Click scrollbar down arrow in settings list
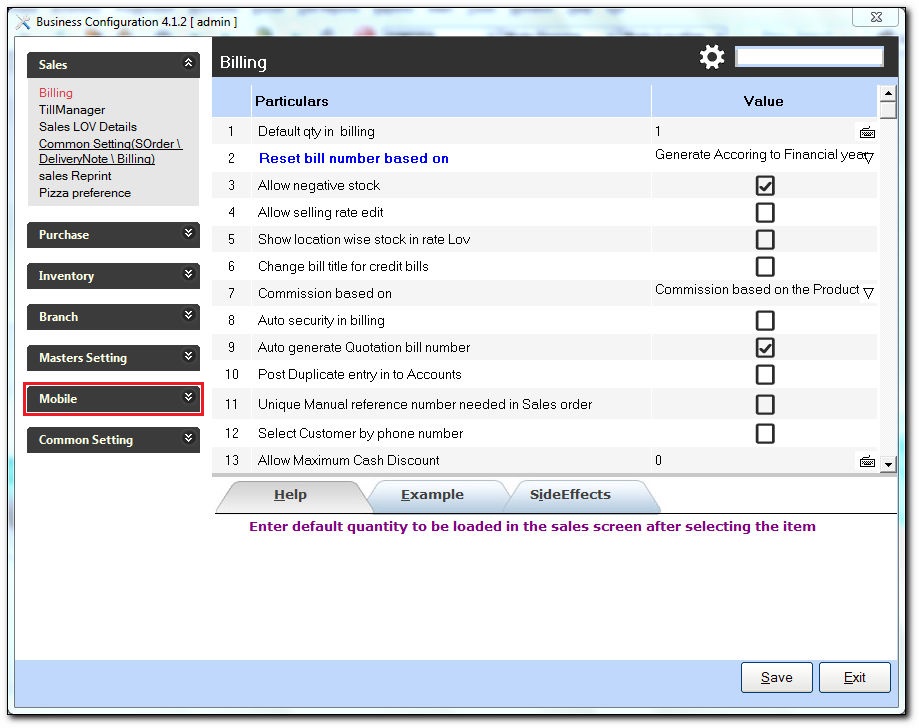Viewport: 919px width, 728px height. tap(889, 464)
